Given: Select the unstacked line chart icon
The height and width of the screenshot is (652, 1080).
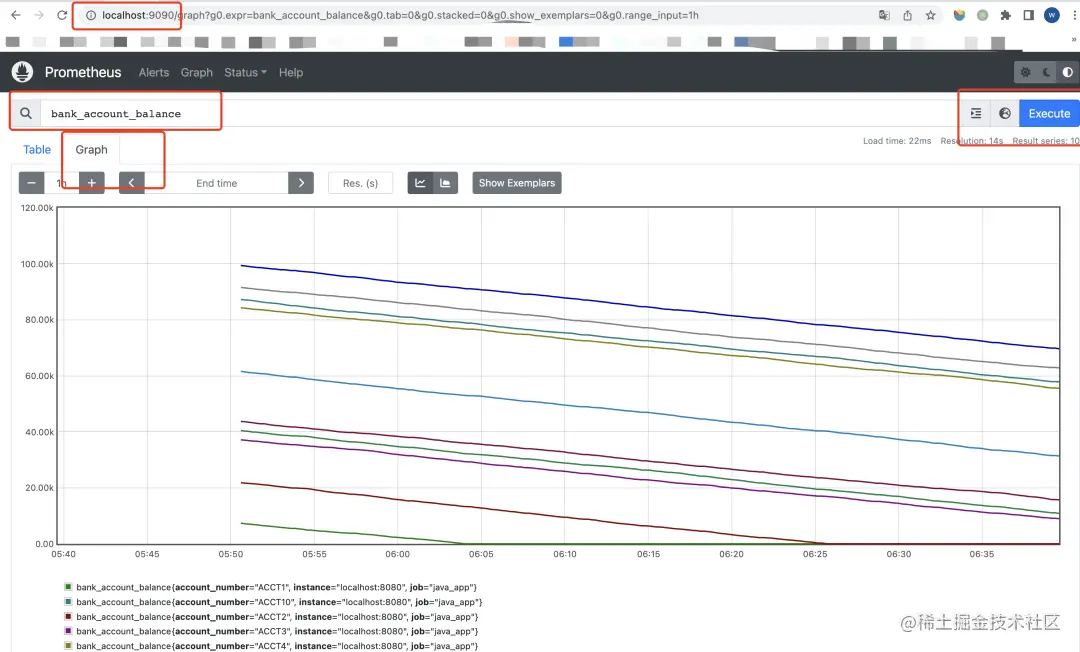Looking at the screenshot, I should click(420, 183).
